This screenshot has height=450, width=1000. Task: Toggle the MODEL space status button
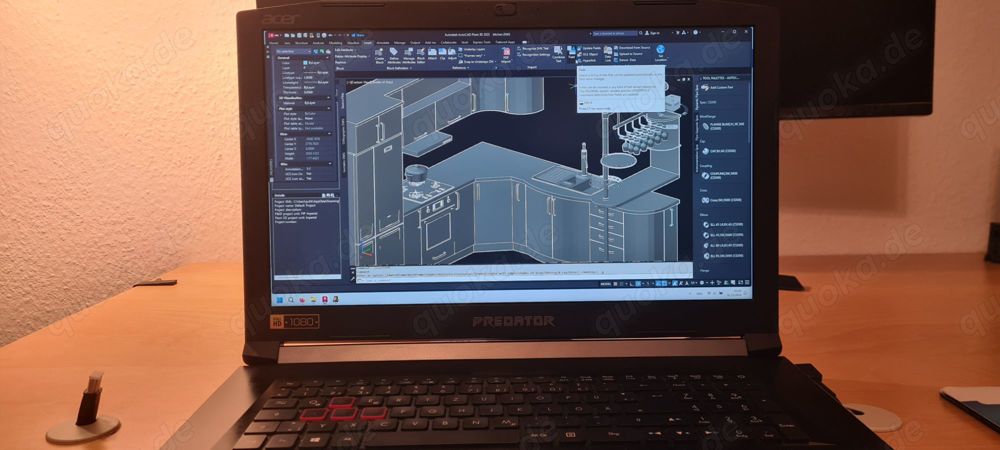tap(607, 285)
